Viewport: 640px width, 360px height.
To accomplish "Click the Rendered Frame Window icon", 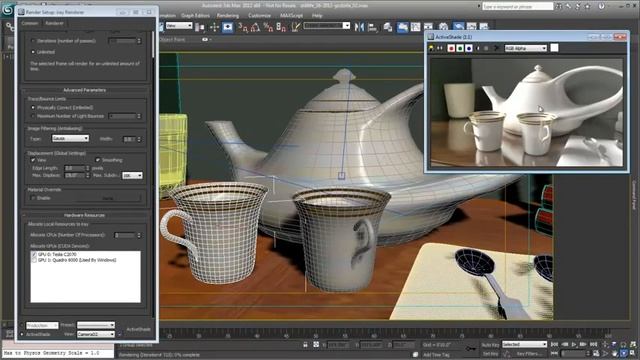I will pos(471,27).
